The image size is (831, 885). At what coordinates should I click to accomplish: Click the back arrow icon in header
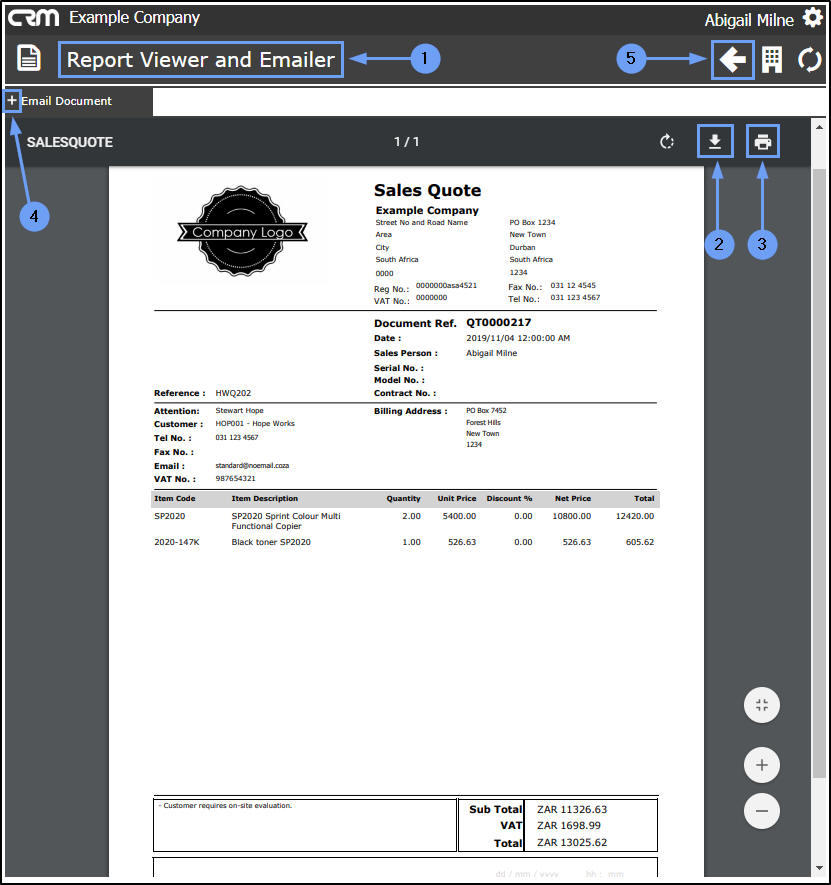[x=732, y=60]
